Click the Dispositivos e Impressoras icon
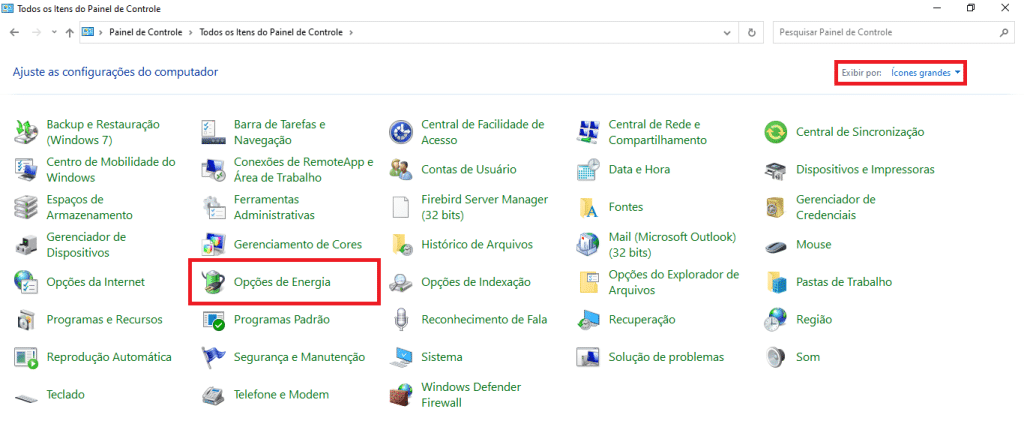This screenshot has height=436, width=1024. (x=776, y=170)
